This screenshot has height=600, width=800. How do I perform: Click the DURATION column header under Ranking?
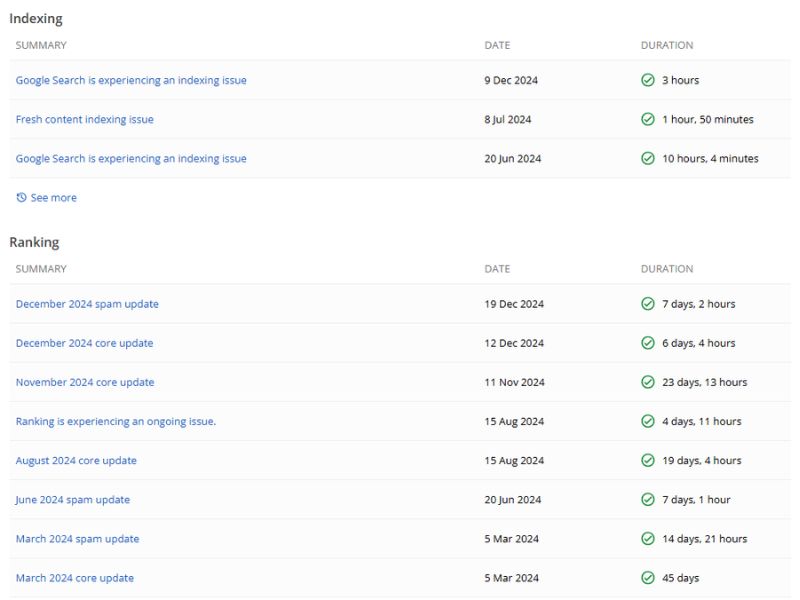(x=667, y=268)
